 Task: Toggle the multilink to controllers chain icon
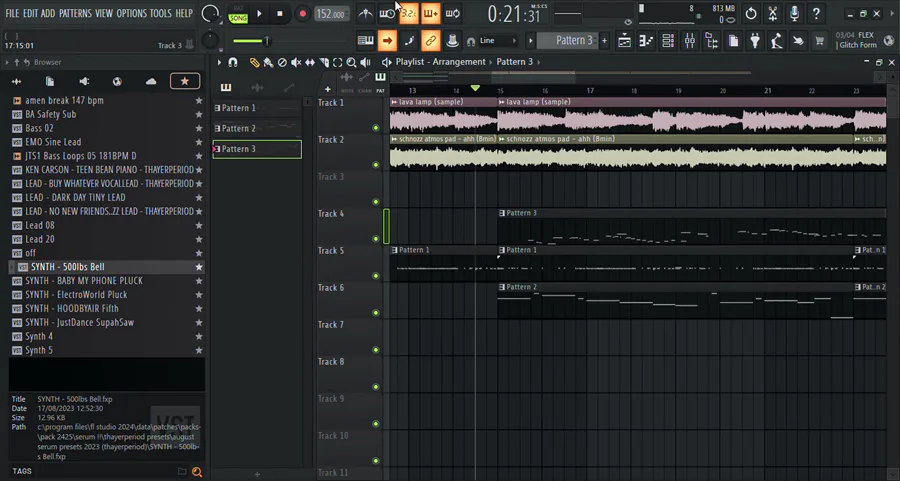coord(430,41)
